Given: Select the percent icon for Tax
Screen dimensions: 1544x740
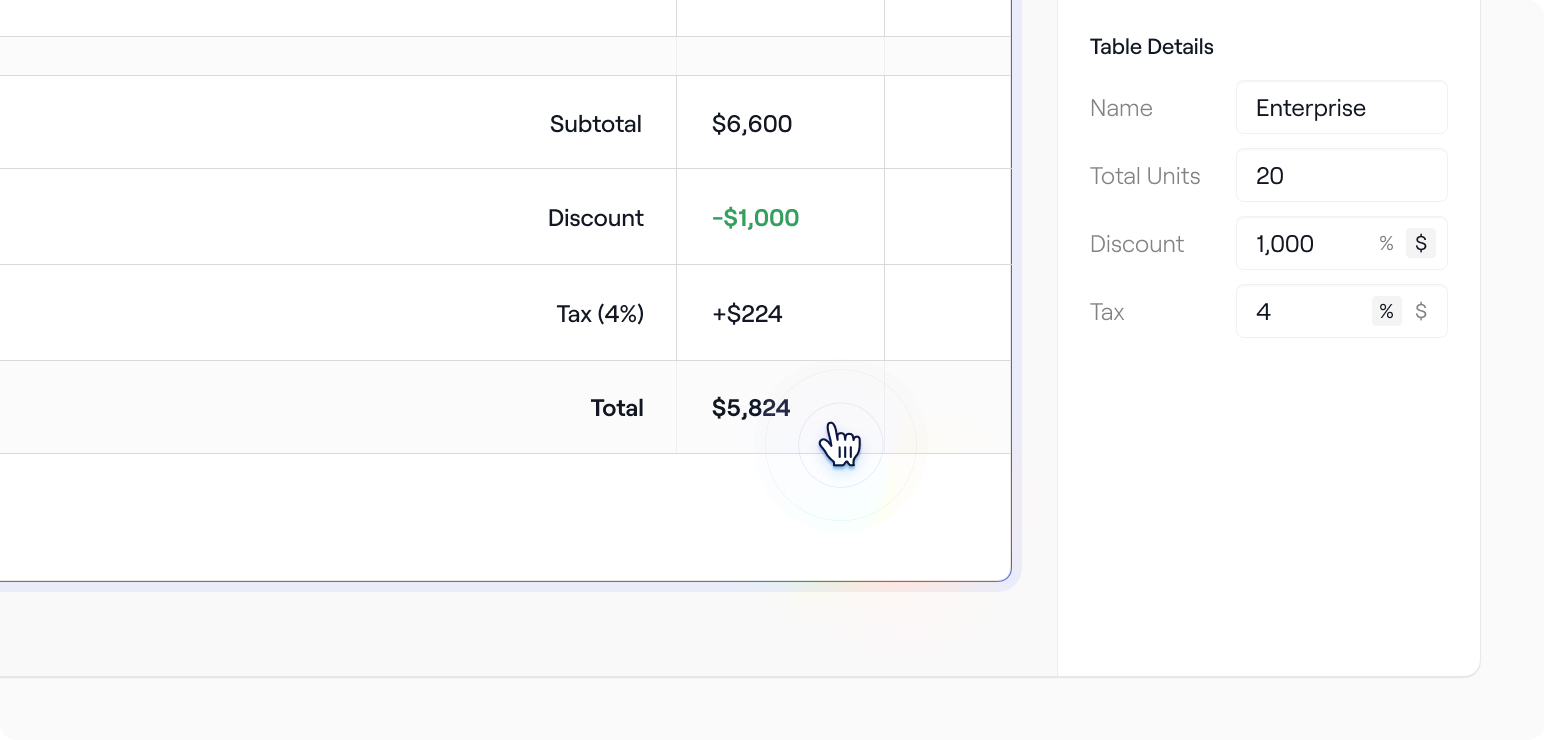Looking at the screenshot, I should coord(1387,311).
